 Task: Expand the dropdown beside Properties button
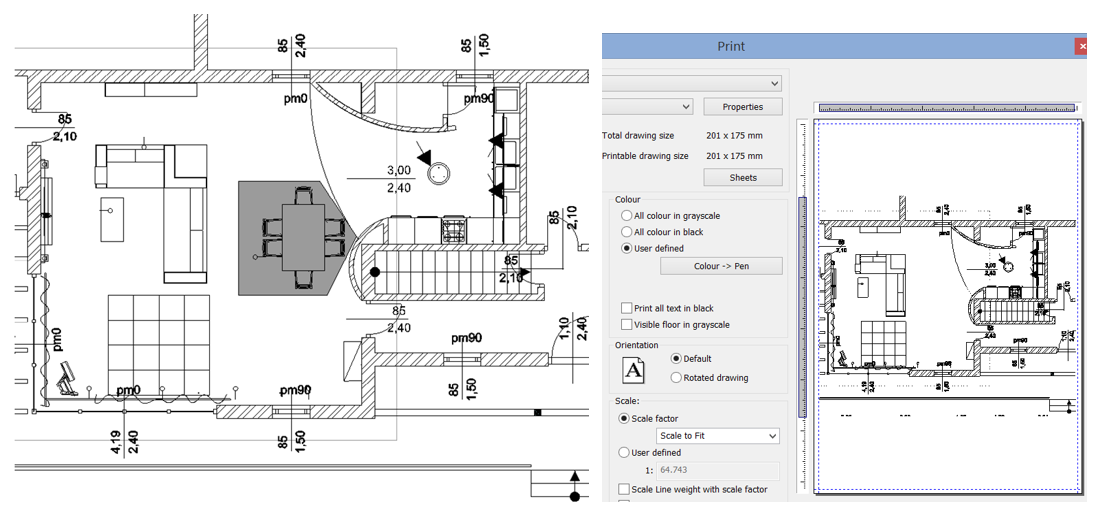(x=647, y=107)
